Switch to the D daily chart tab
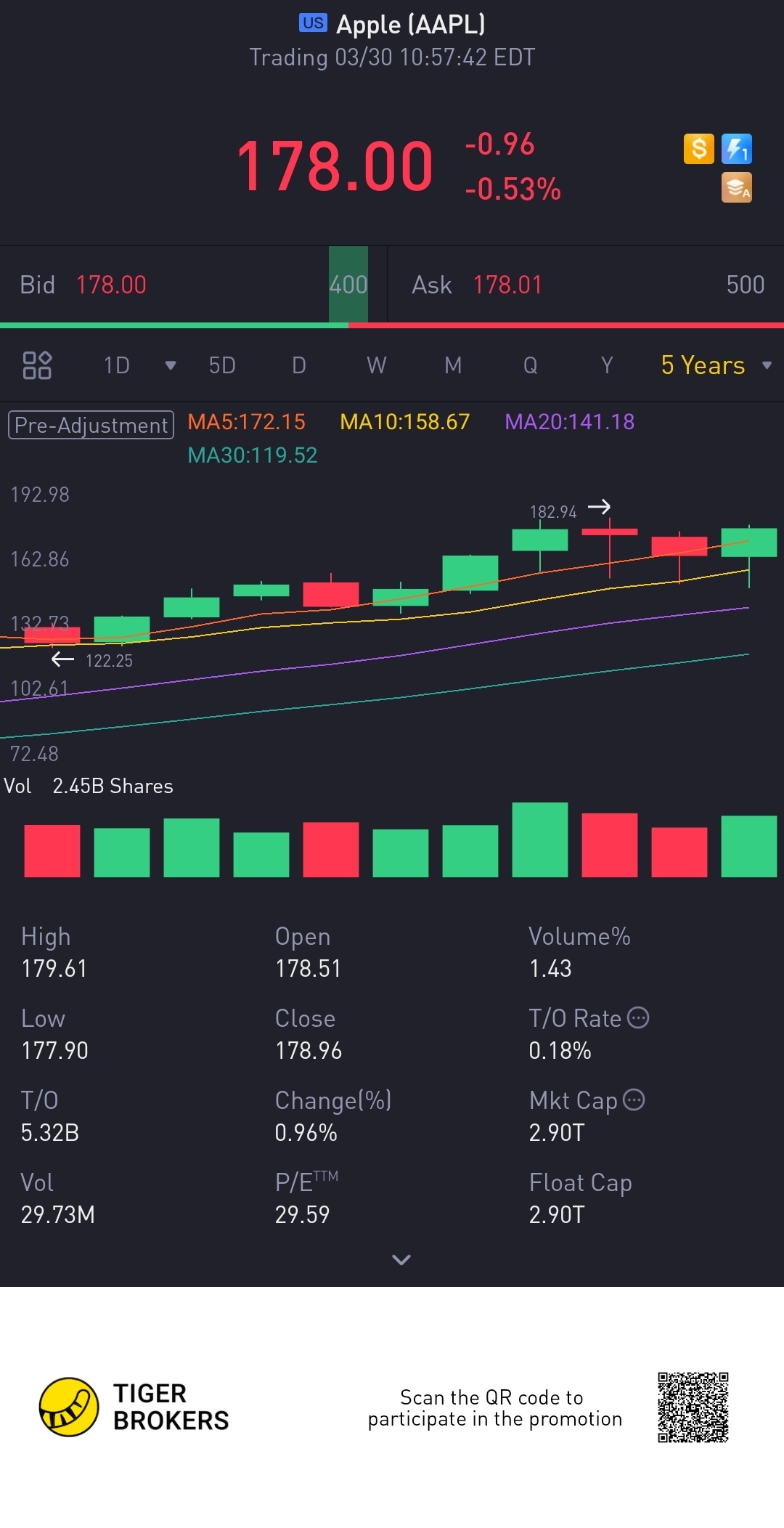The width and height of the screenshot is (784, 1528). coord(298,365)
